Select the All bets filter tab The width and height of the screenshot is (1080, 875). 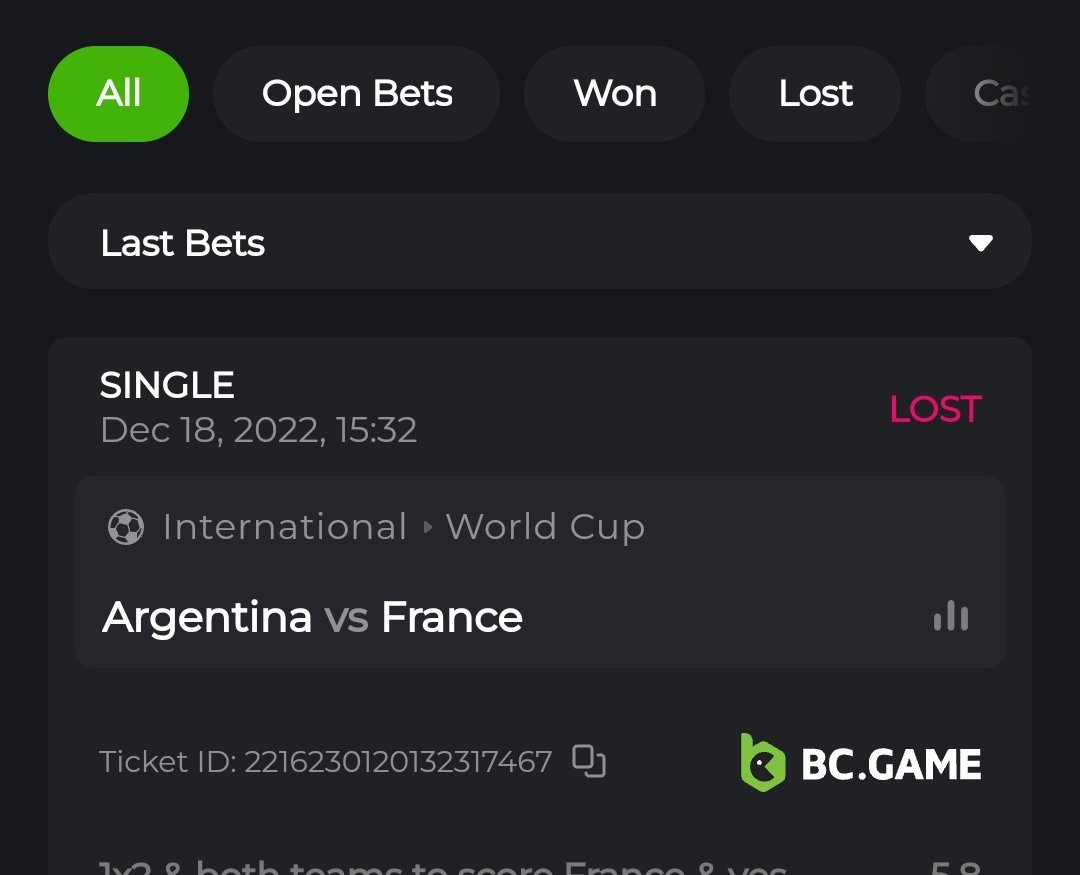[x=118, y=94]
